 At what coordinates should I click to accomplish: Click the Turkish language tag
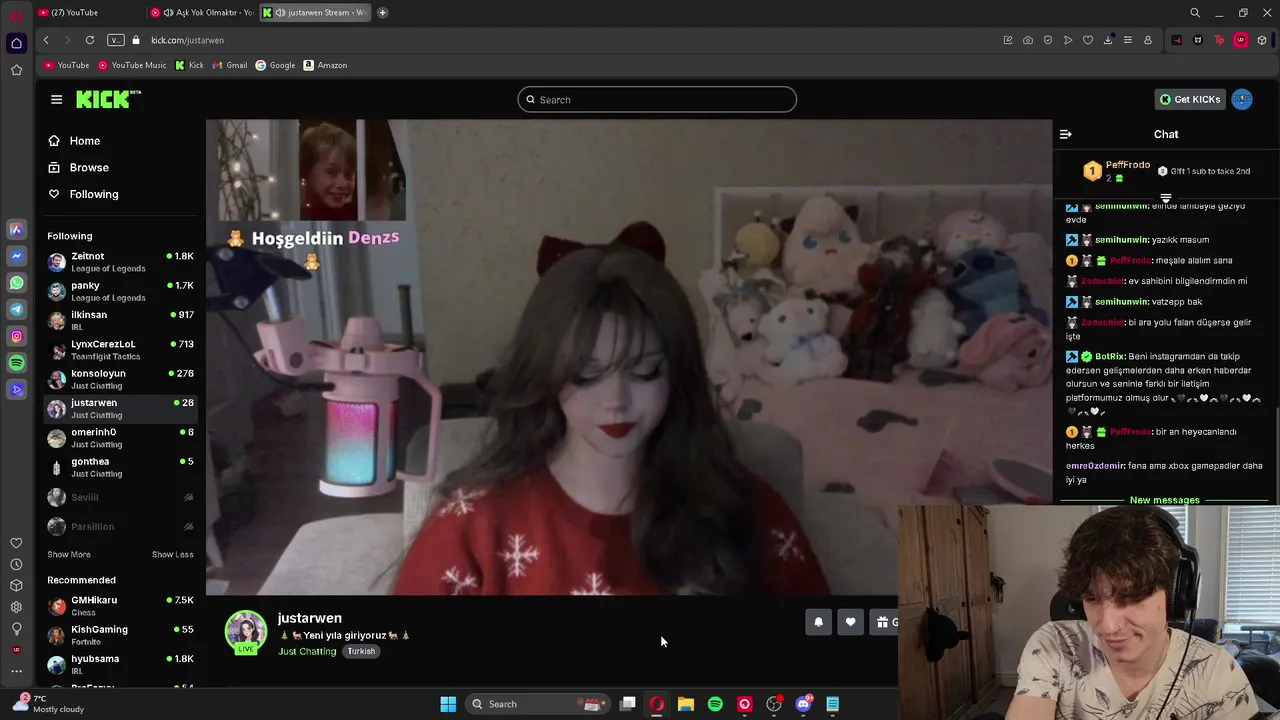tap(361, 652)
